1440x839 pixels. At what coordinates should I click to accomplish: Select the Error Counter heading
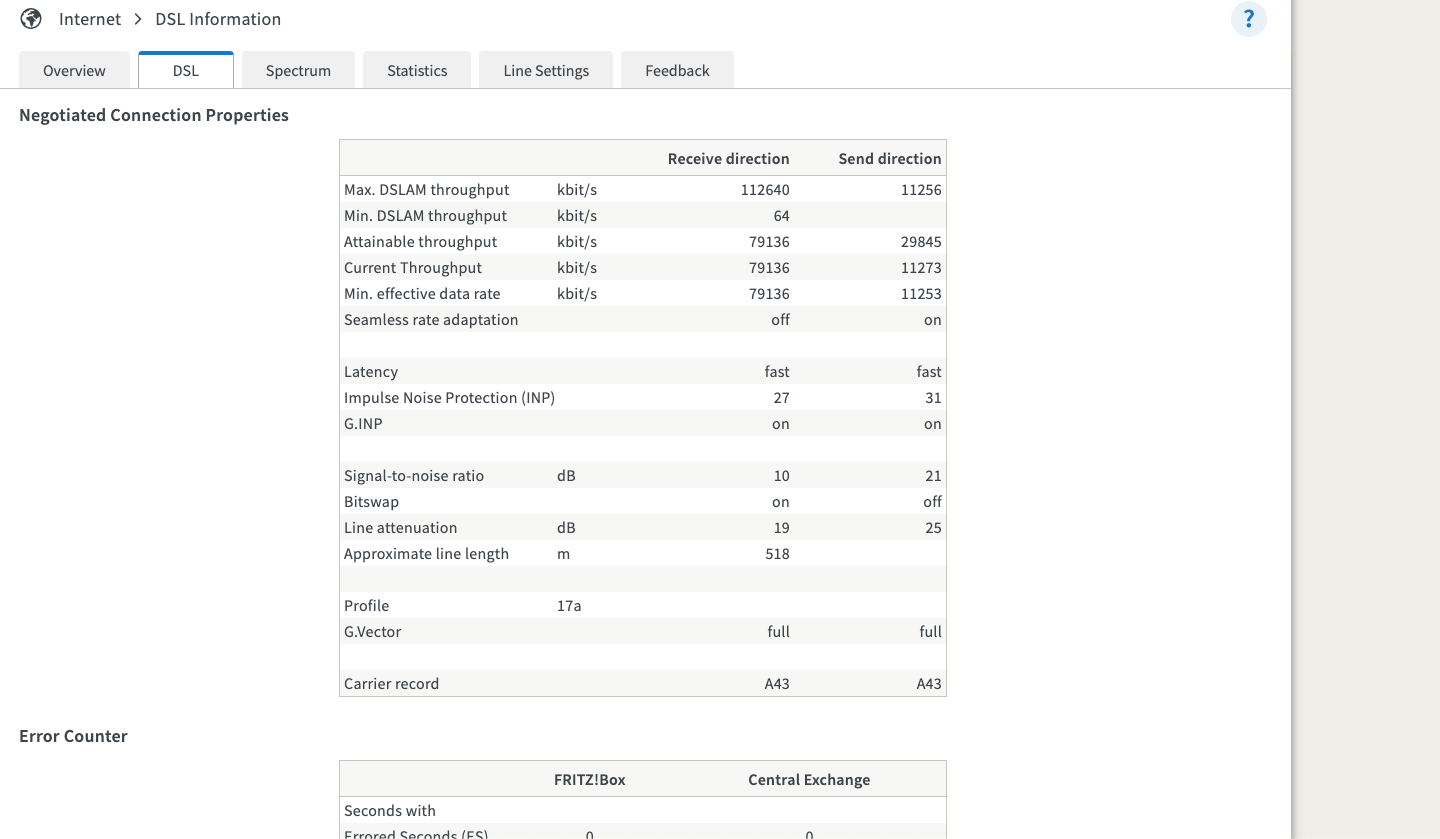pos(74,736)
